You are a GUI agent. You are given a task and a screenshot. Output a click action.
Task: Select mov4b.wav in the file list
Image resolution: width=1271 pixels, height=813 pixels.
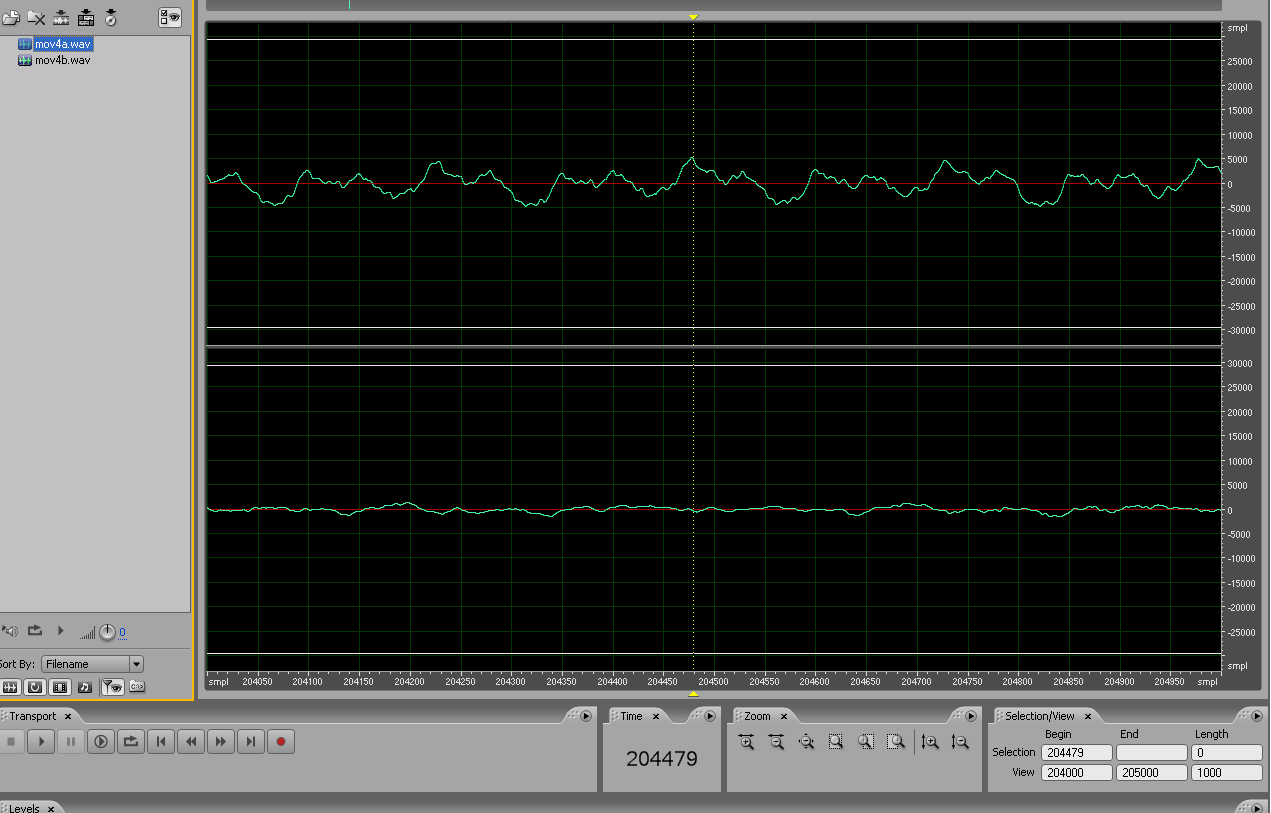pos(62,60)
